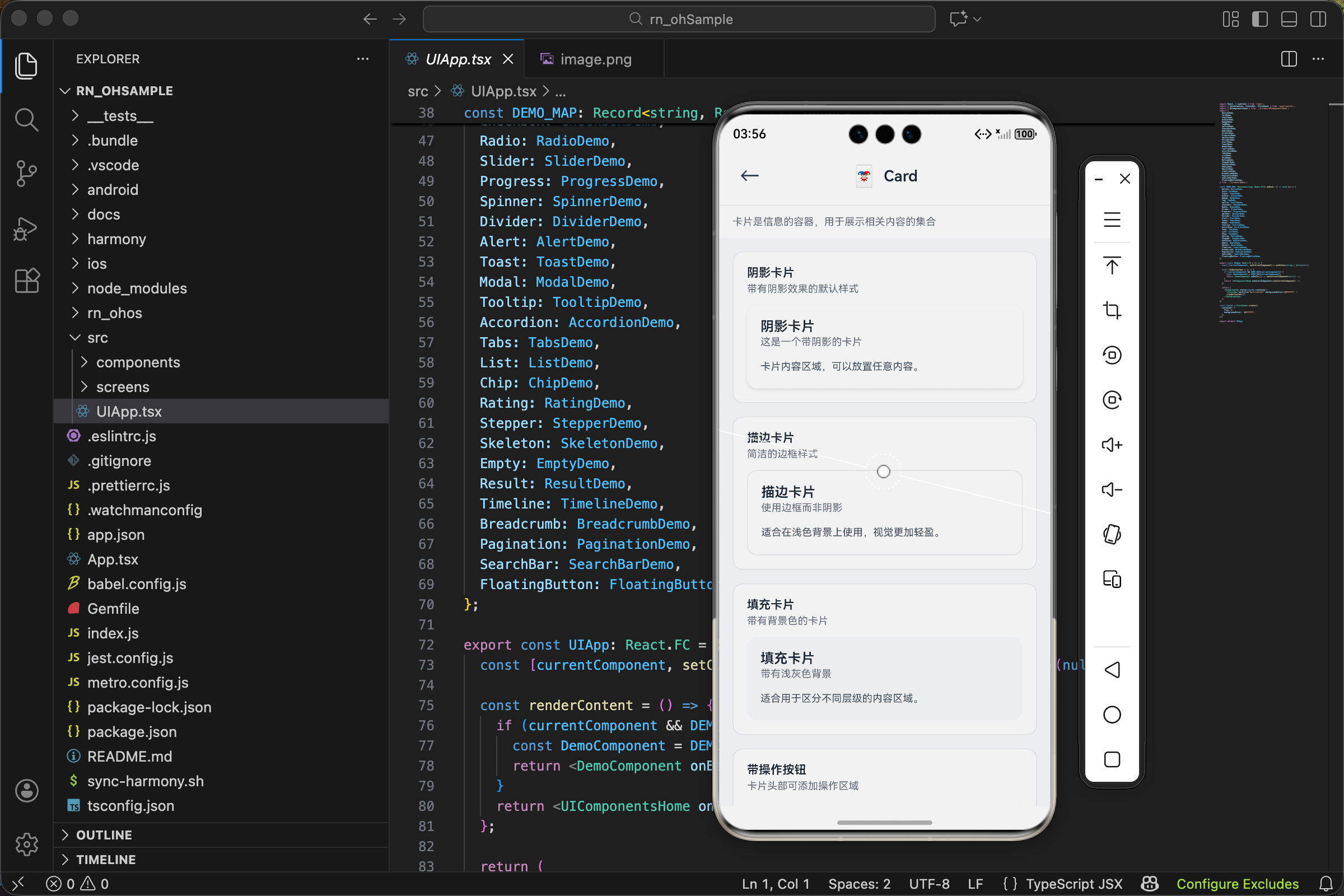Open the Source Control view
This screenshot has height=896, width=1344.
pos(26,173)
